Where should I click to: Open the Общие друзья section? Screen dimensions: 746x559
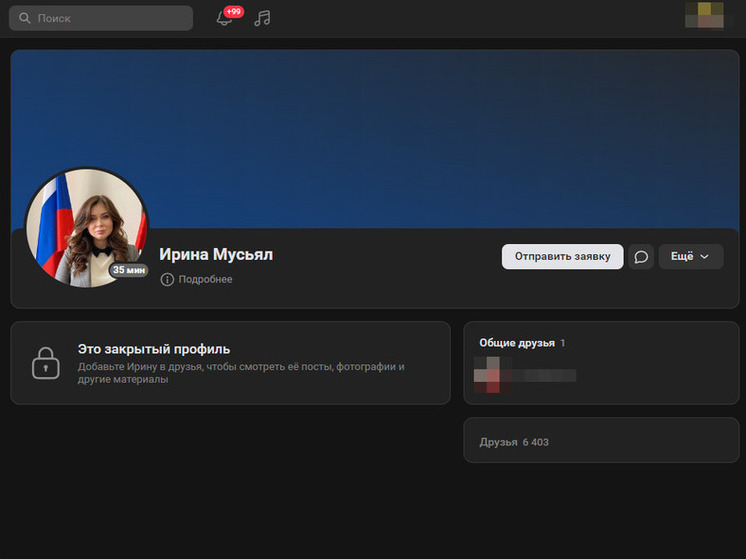point(516,343)
